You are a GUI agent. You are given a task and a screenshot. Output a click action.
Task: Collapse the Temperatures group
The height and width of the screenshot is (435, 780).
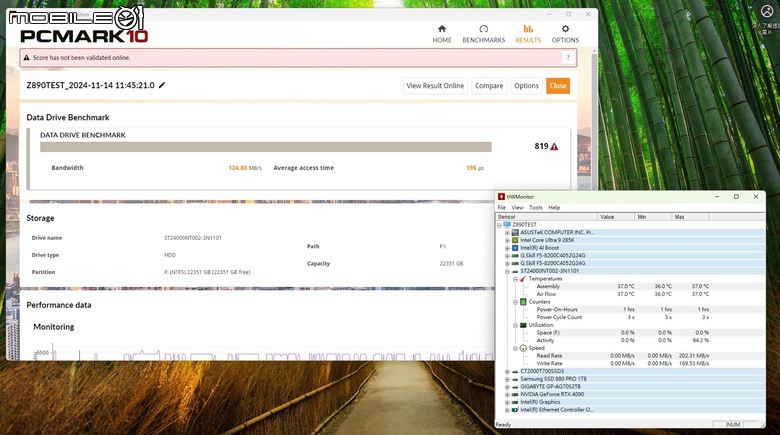point(515,279)
